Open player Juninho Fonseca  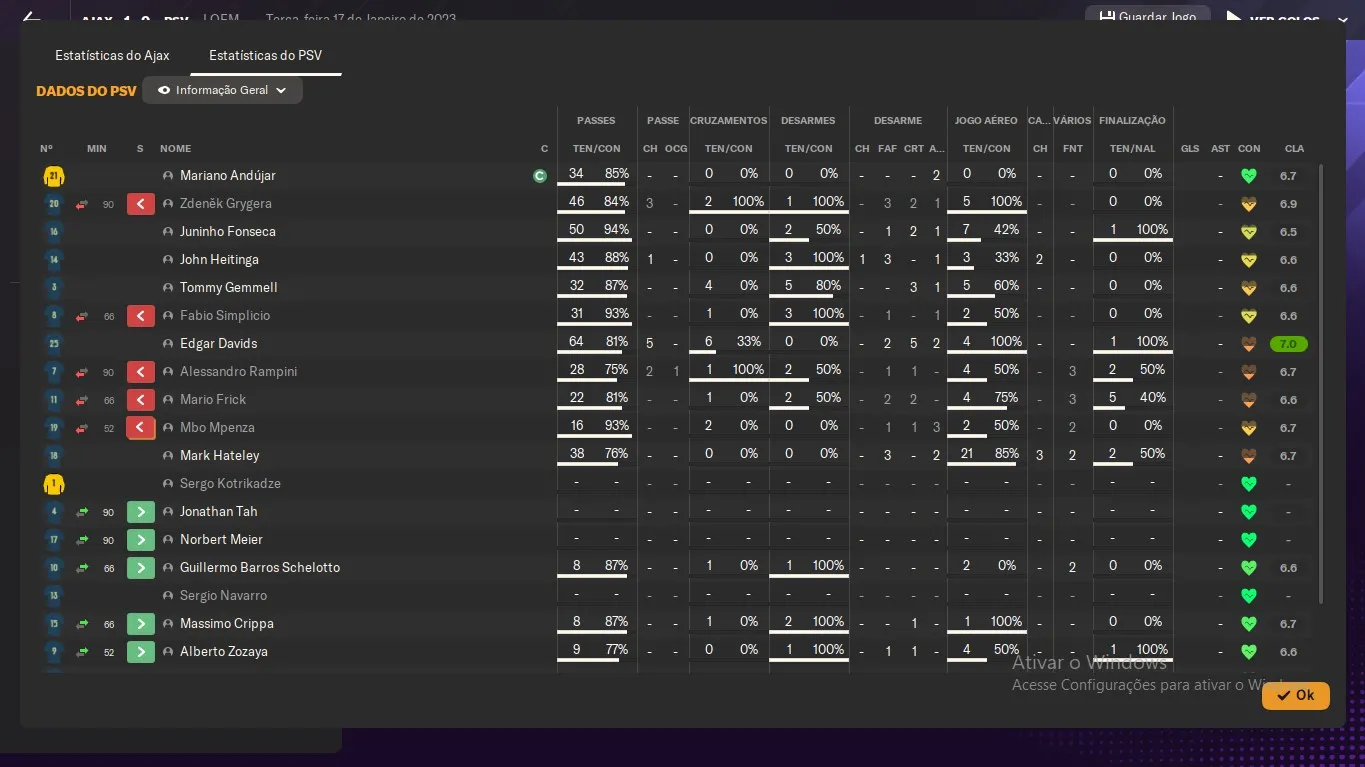pos(228,232)
